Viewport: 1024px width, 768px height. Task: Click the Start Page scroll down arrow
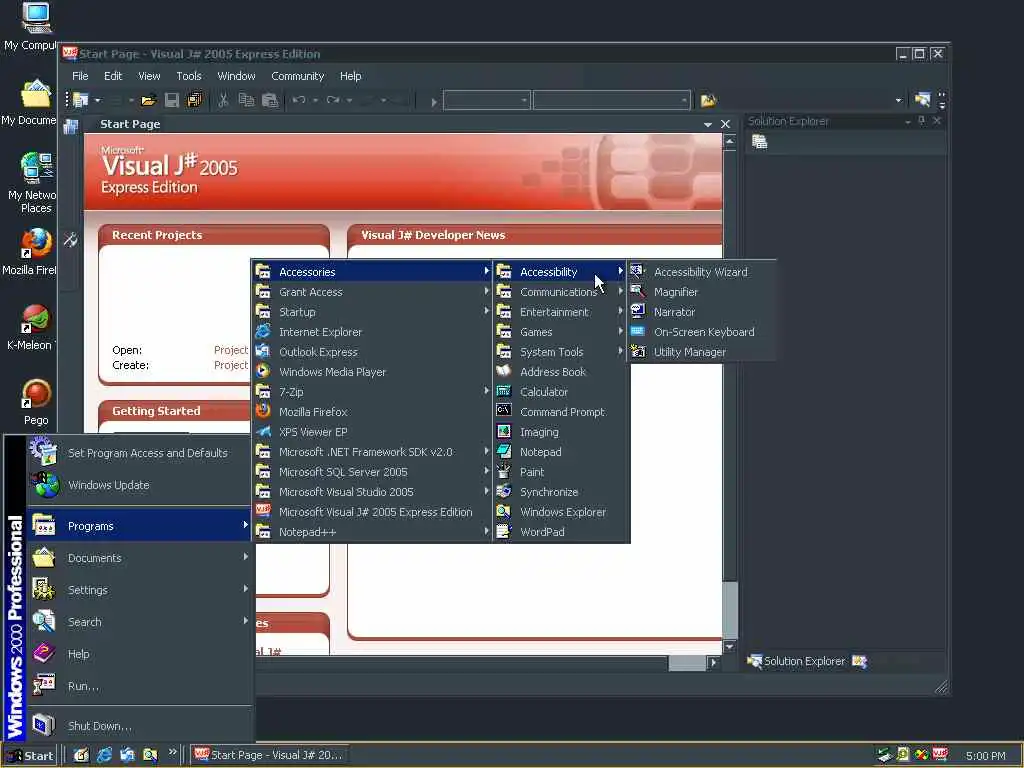tap(730, 647)
